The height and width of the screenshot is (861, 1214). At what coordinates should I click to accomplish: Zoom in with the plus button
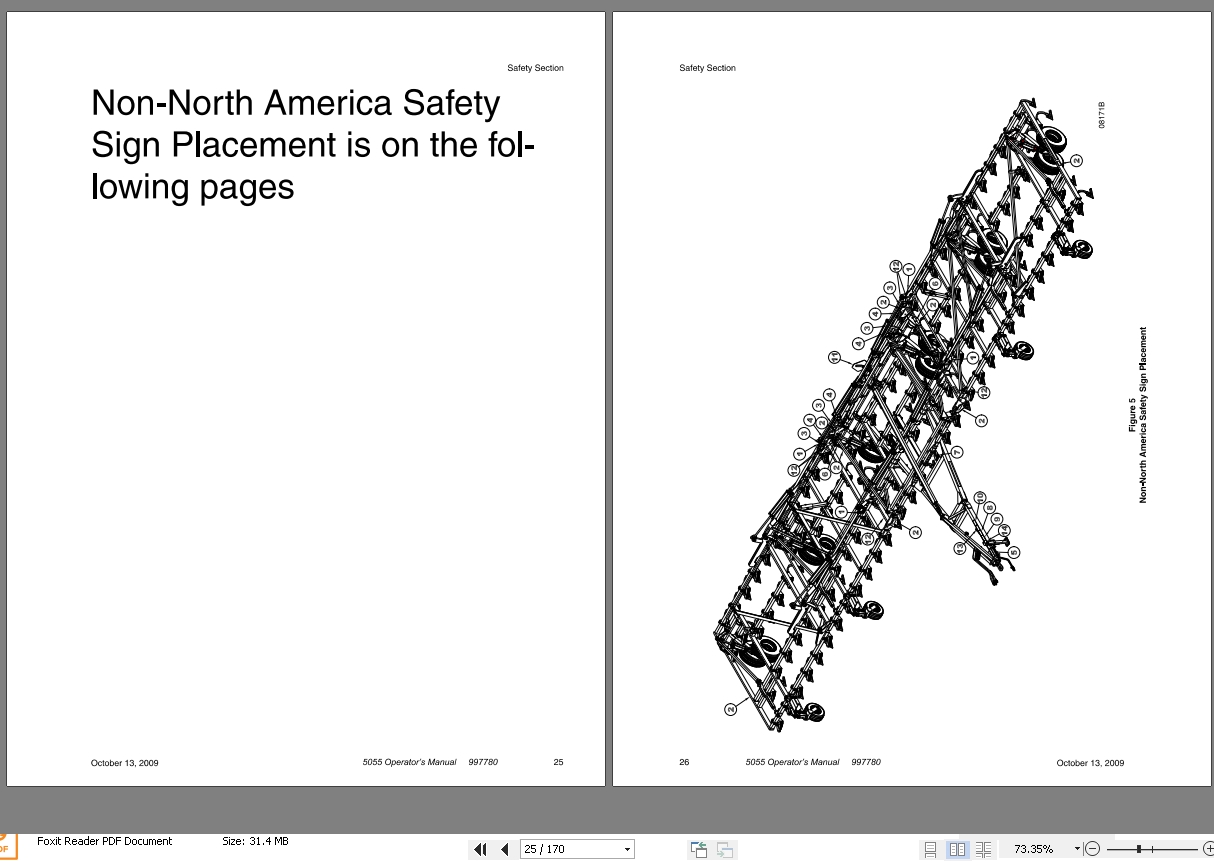point(1208,849)
